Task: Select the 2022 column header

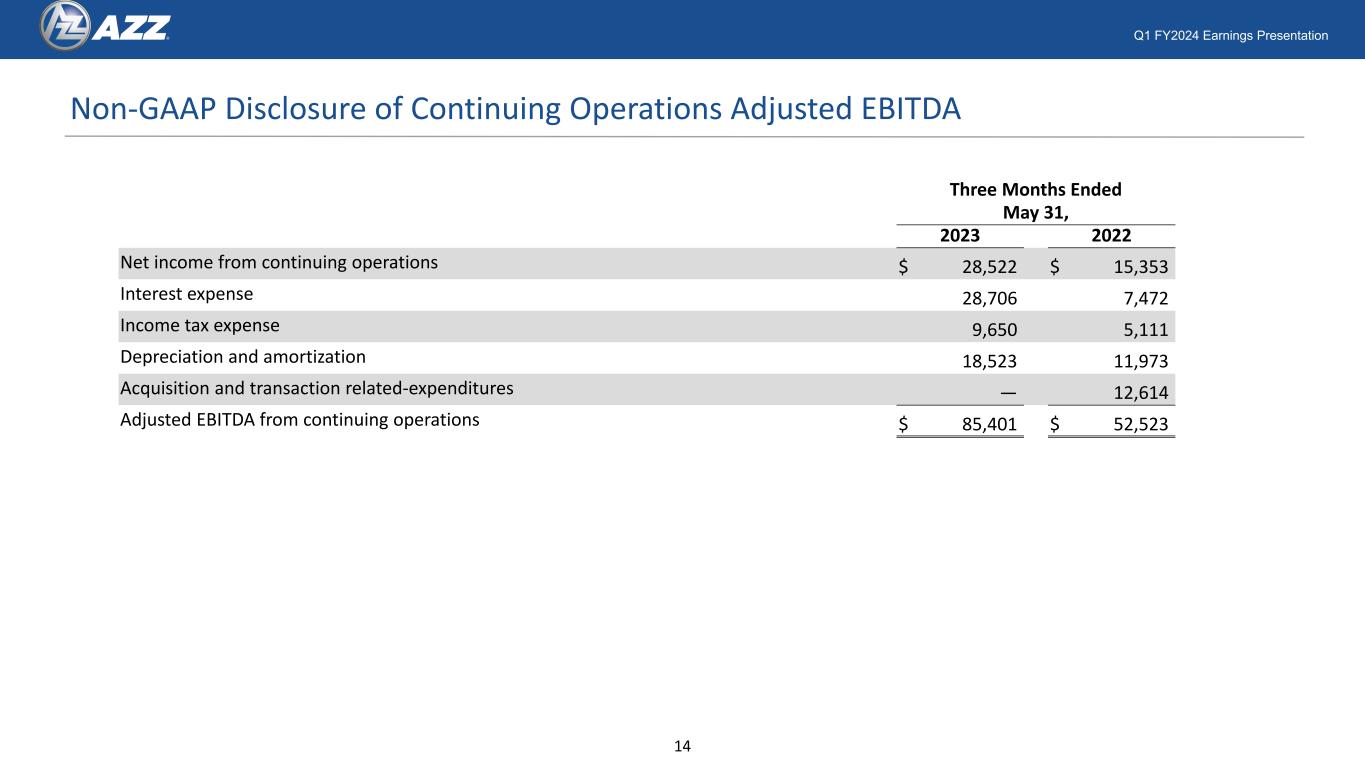Action: [1111, 235]
